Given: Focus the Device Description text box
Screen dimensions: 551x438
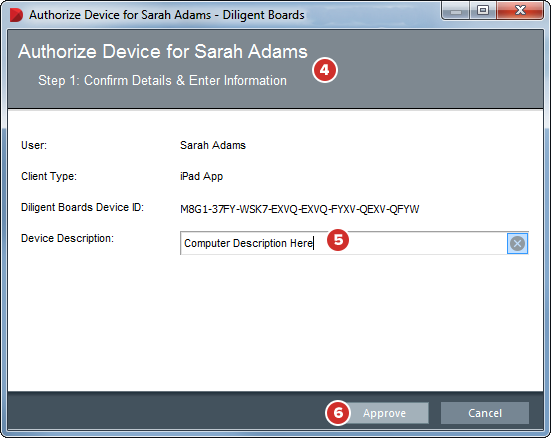Looking at the screenshot, I should click(343, 243).
